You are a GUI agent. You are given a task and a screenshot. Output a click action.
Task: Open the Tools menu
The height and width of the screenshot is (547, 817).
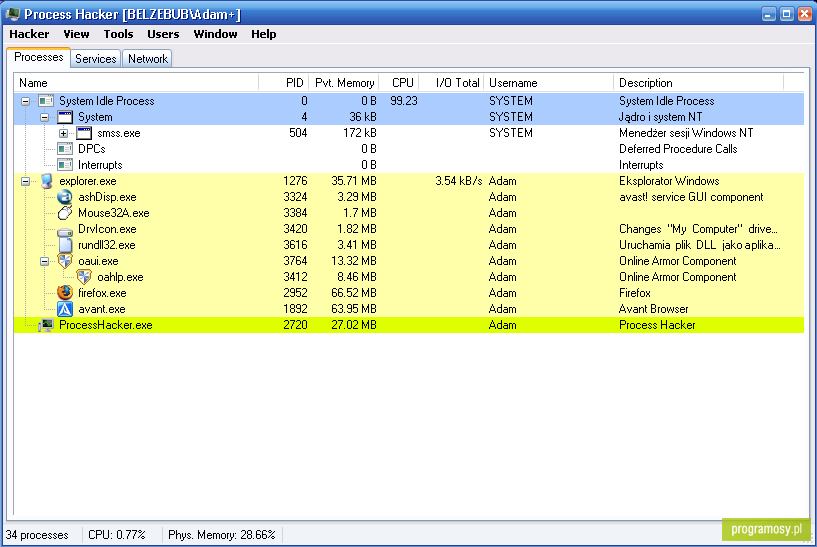click(118, 34)
